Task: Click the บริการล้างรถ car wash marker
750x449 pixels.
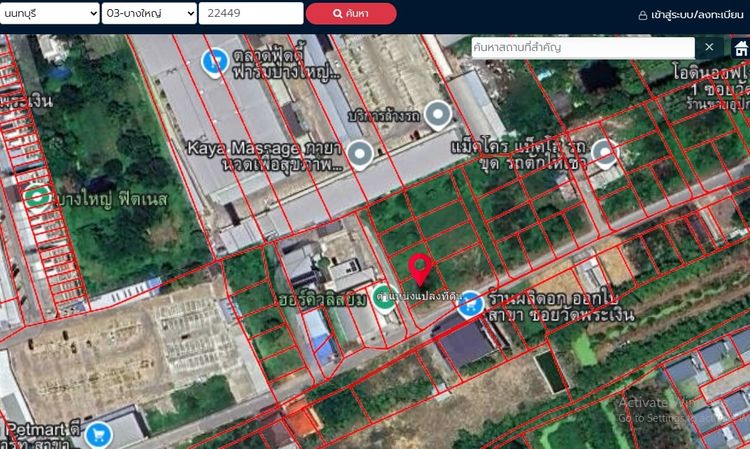Action: (x=437, y=115)
